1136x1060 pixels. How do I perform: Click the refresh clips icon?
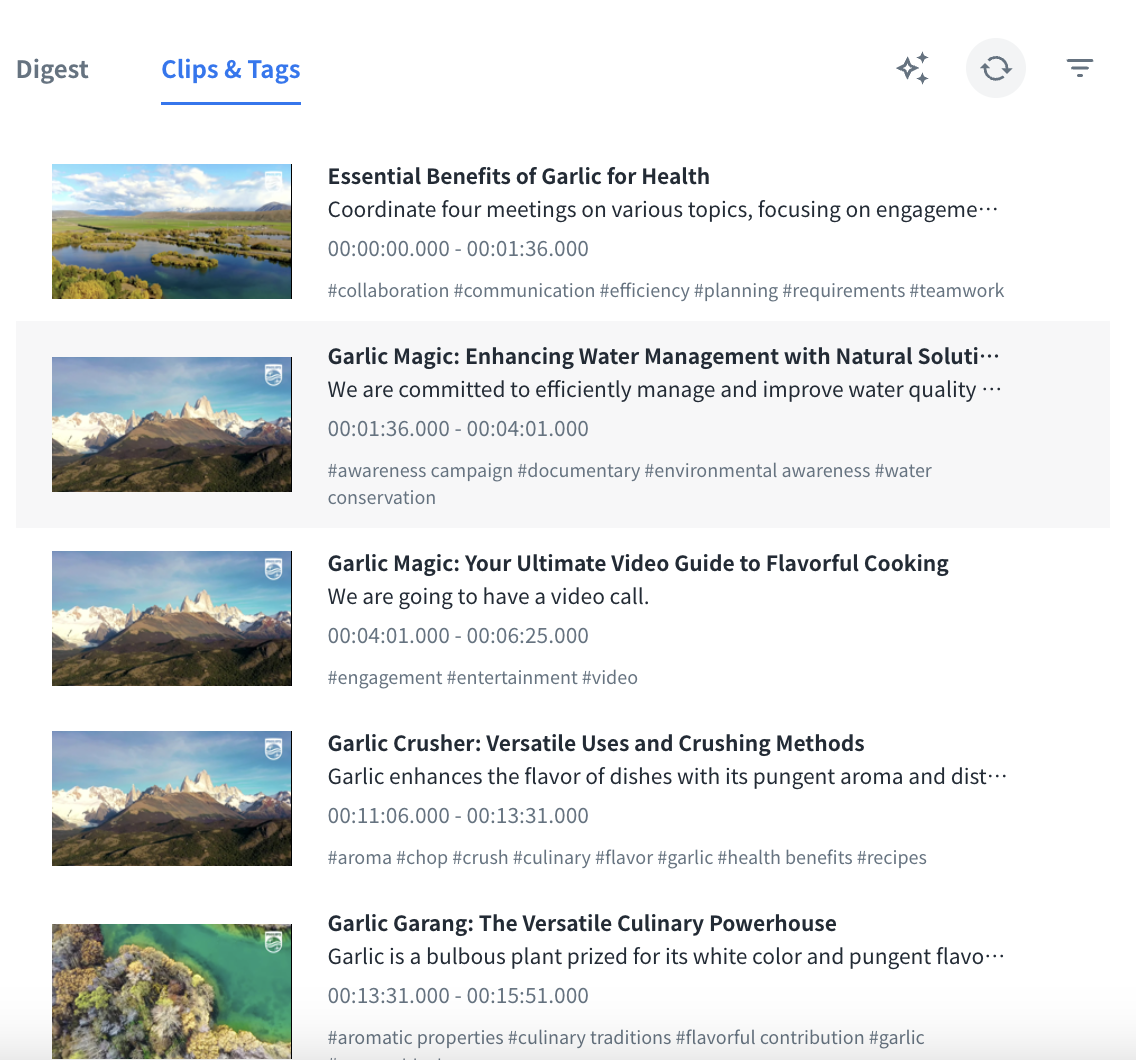(x=995, y=68)
